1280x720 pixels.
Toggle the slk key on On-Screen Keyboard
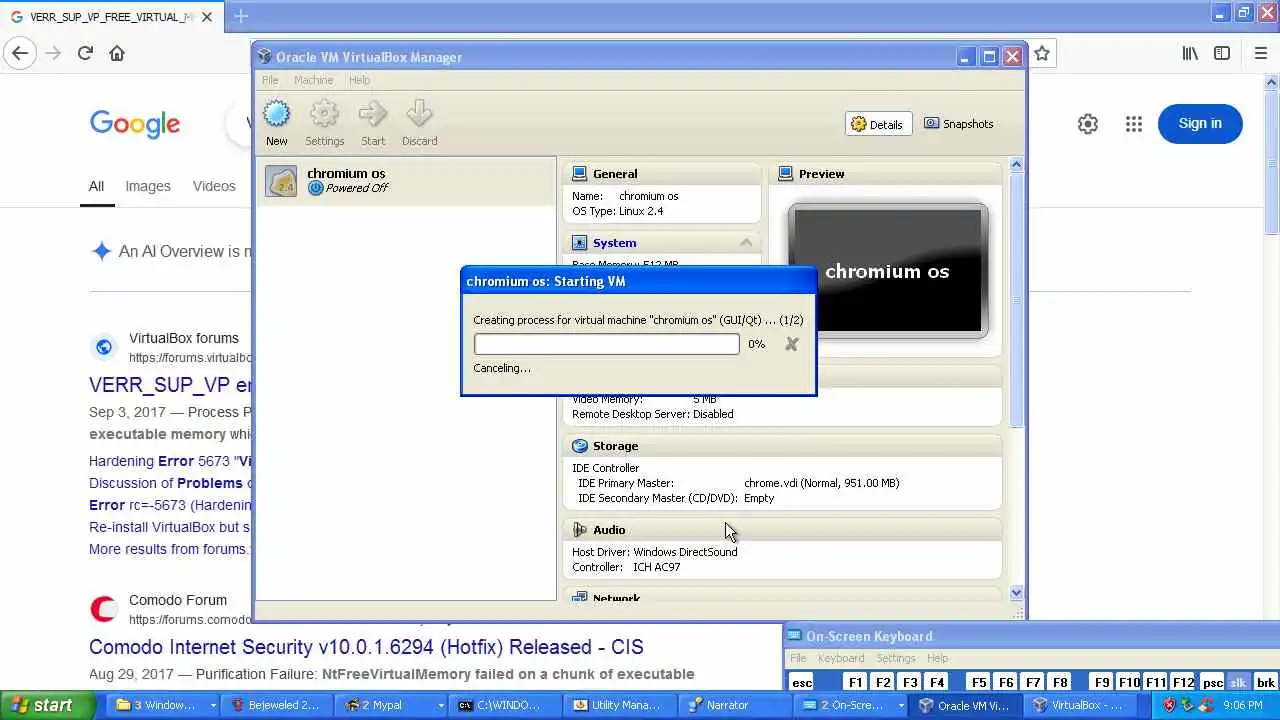[1239, 682]
